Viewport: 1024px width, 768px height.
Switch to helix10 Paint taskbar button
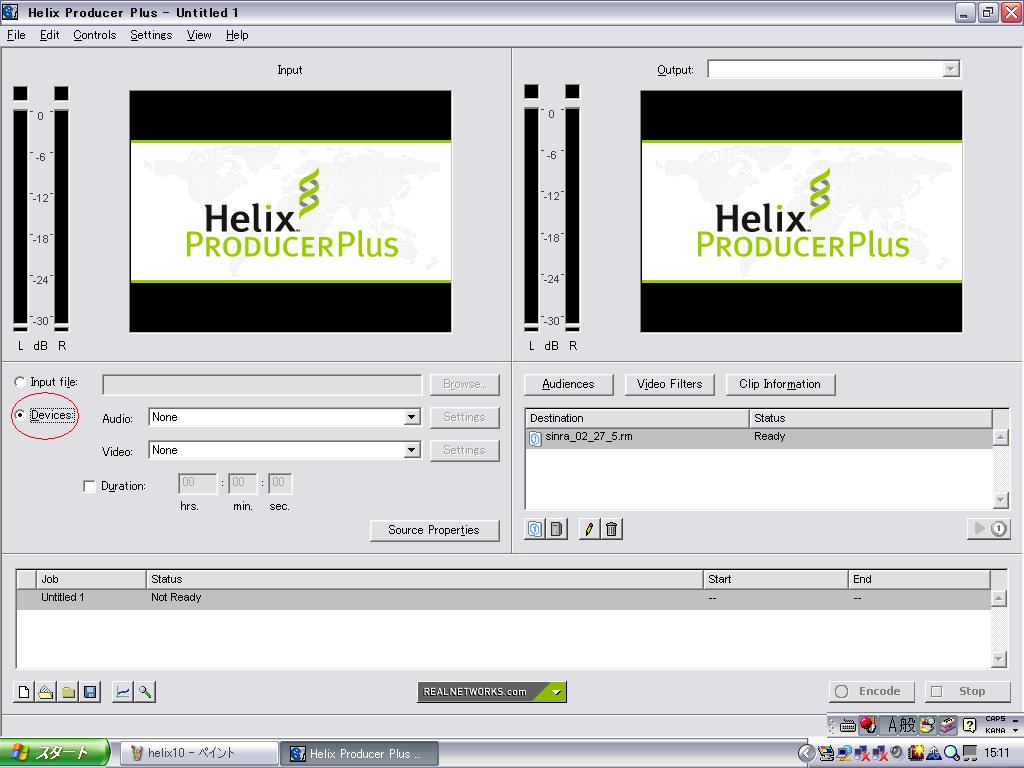click(199, 754)
